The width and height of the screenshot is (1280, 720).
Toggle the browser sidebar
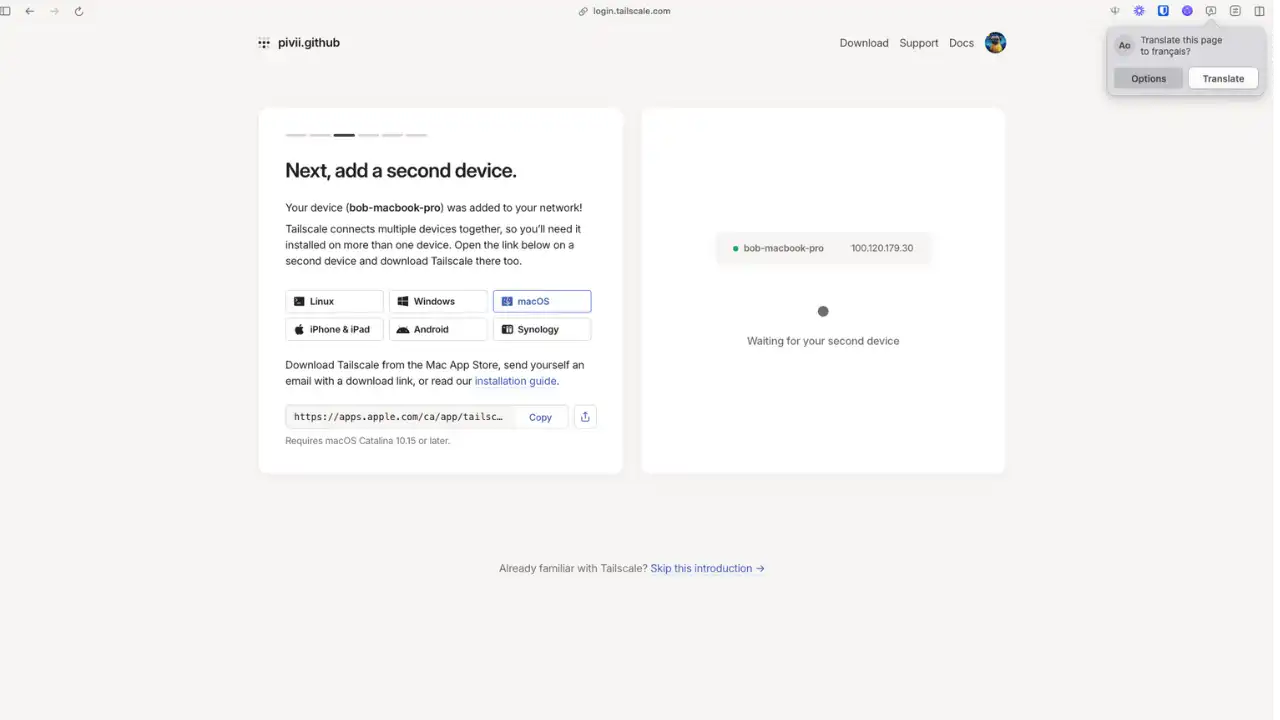click(x=6, y=11)
